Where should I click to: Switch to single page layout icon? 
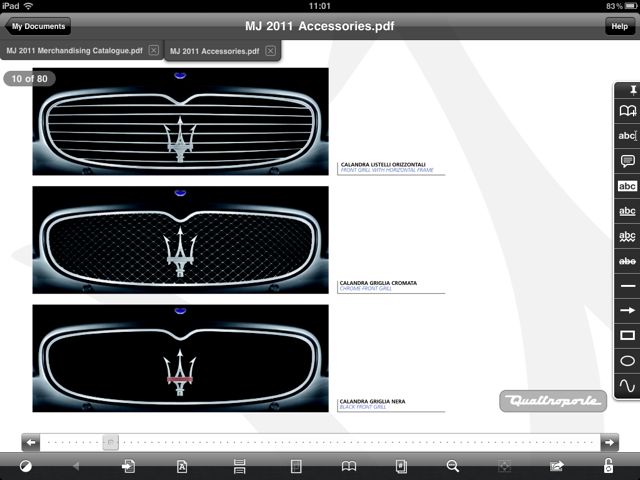pos(296,466)
